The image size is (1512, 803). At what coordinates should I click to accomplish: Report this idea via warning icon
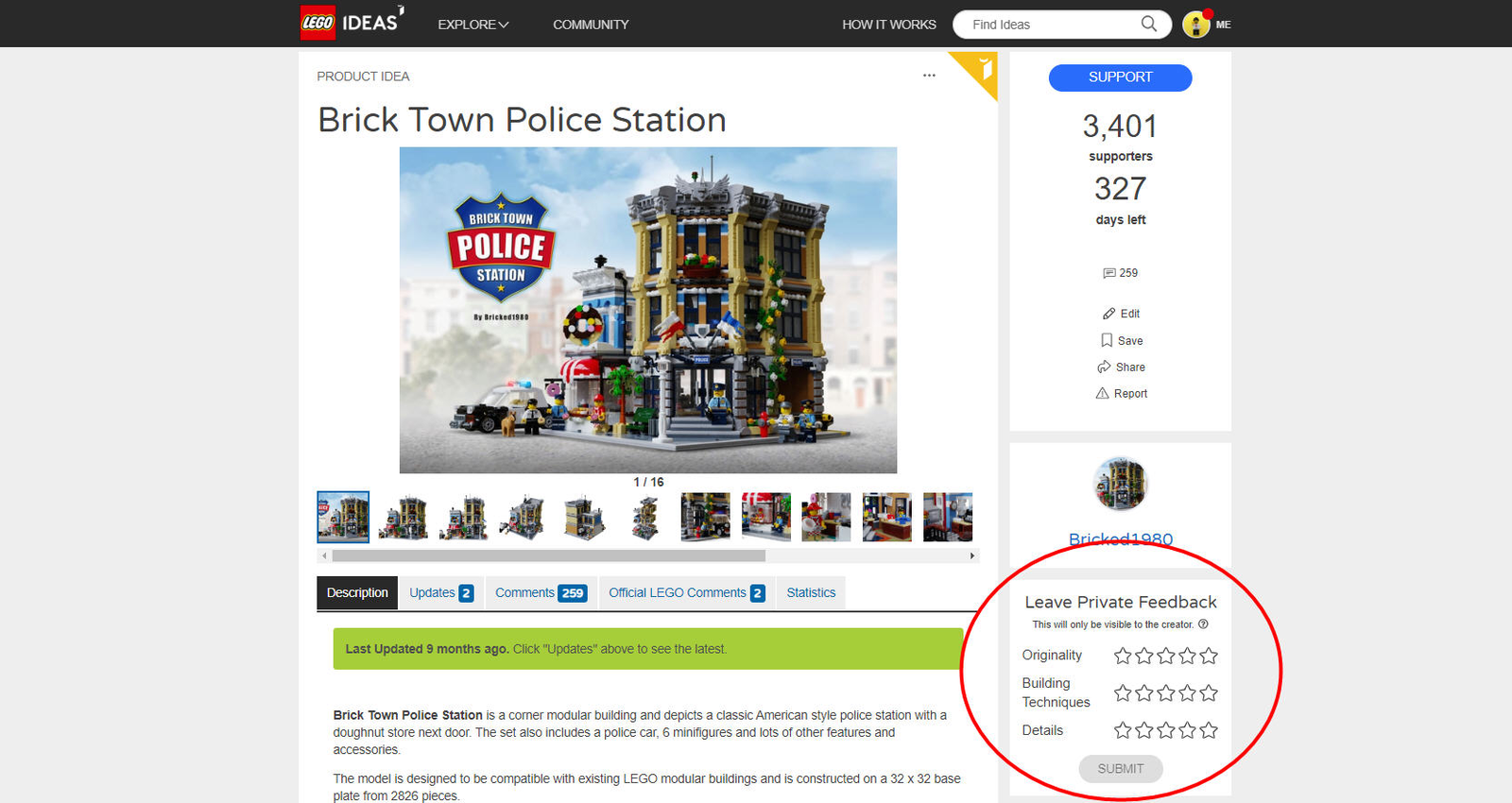[1102, 393]
